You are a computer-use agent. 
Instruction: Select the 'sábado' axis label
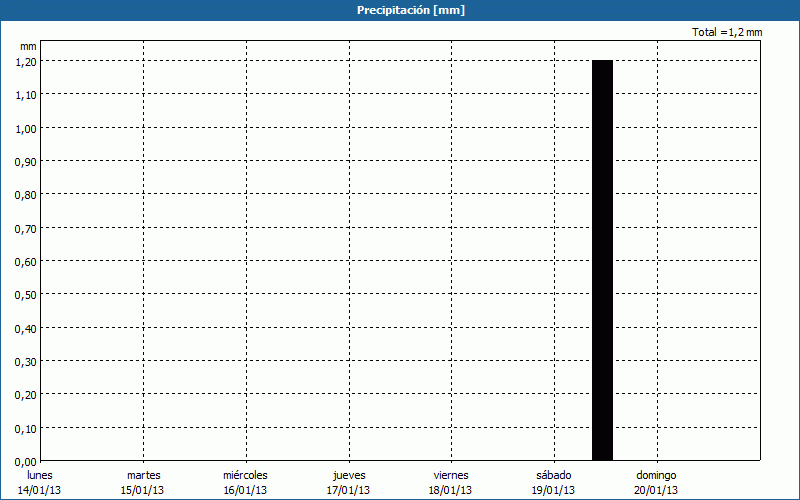[553, 475]
